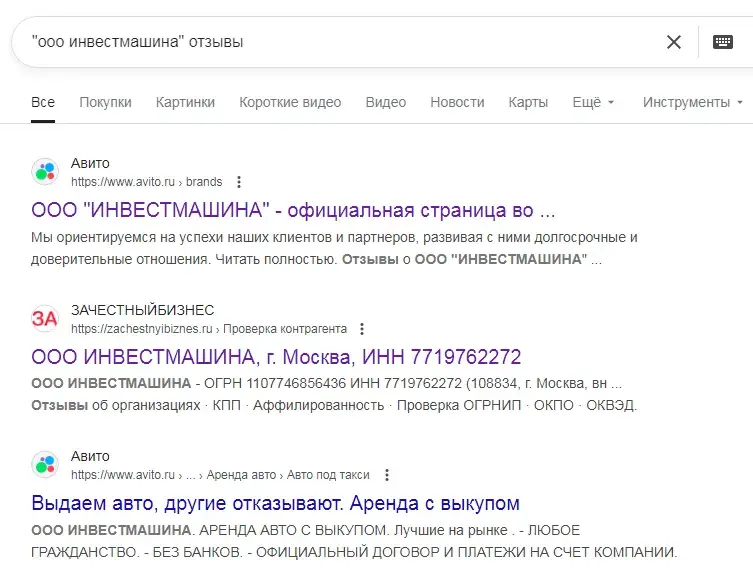Open ООО ИНВЕСТМАШИНА, г. Москва, ИНН link
753x587 pixels.
(x=276, y=357)
